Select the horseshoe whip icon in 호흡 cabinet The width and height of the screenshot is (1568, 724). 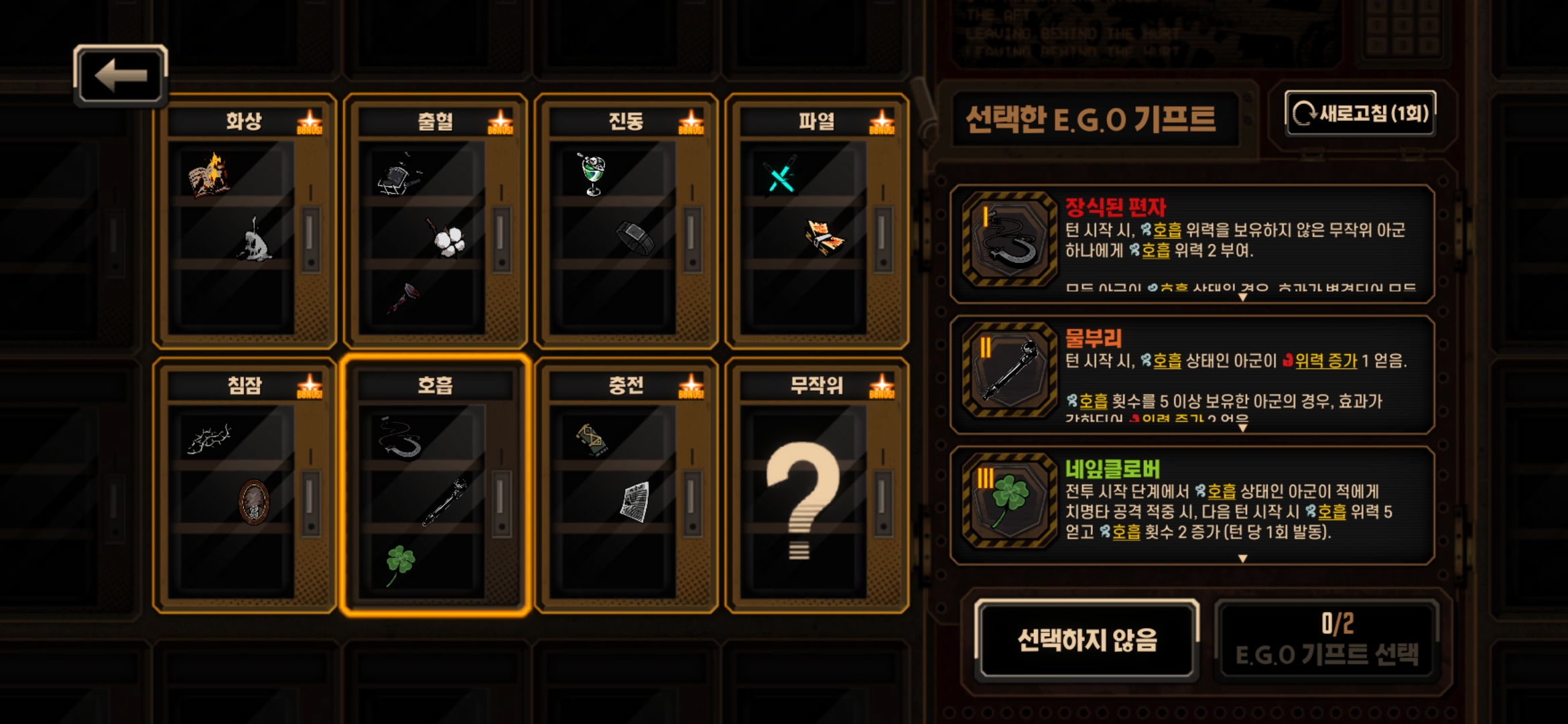[x=399, y=439]
